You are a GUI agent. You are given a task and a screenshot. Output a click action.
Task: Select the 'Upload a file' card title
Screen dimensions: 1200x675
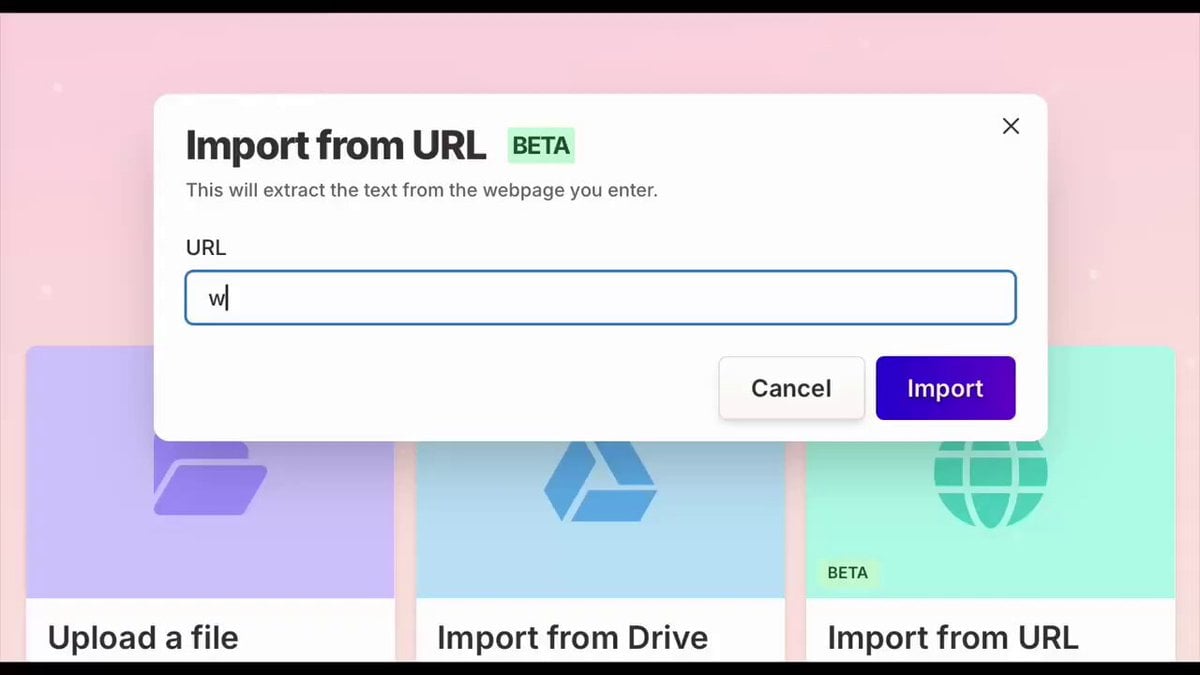tap(143, 637)
